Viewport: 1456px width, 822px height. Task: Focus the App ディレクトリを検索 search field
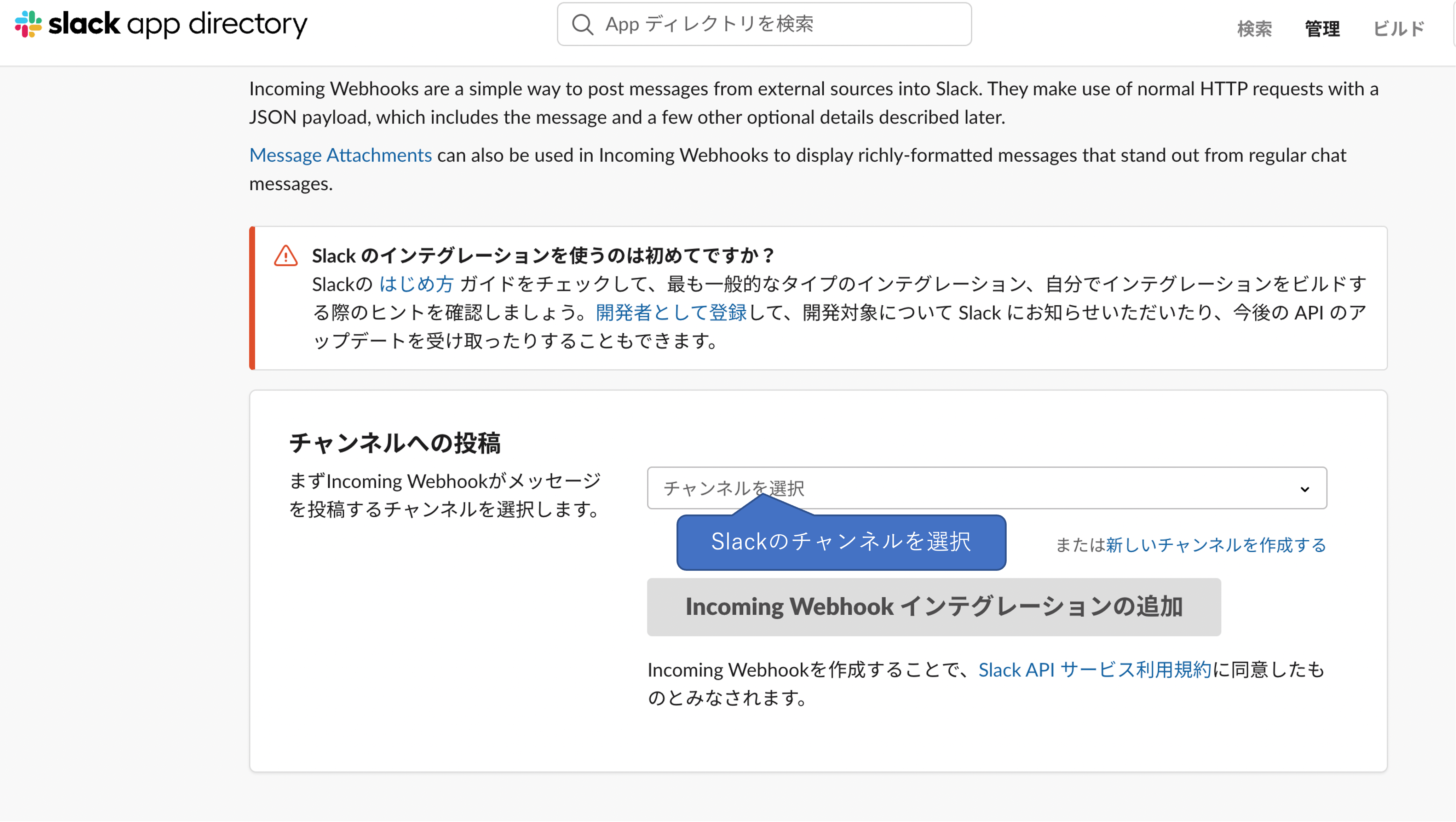(764, 24)
